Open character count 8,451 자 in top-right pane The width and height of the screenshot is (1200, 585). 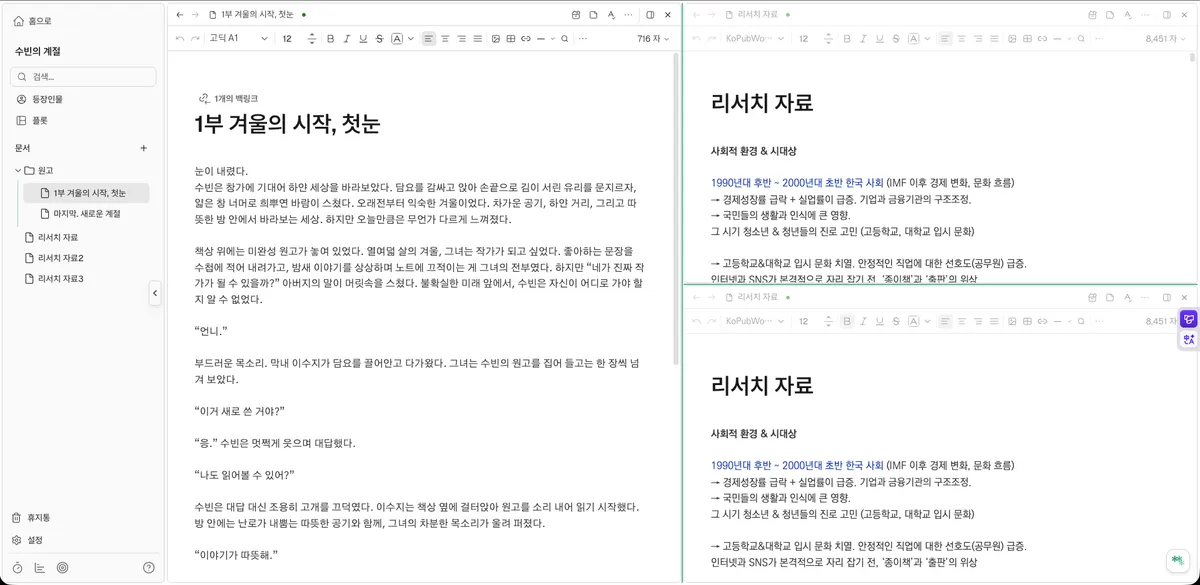point(1167,39)
